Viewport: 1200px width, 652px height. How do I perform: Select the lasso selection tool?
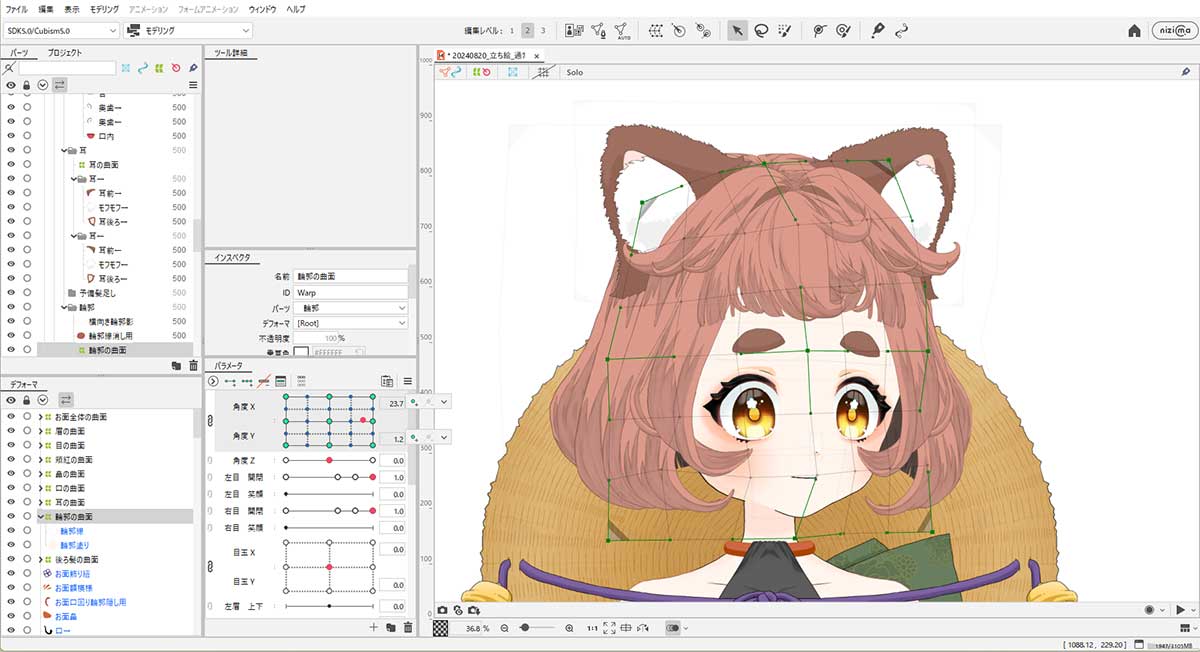[x=761, y=31]
